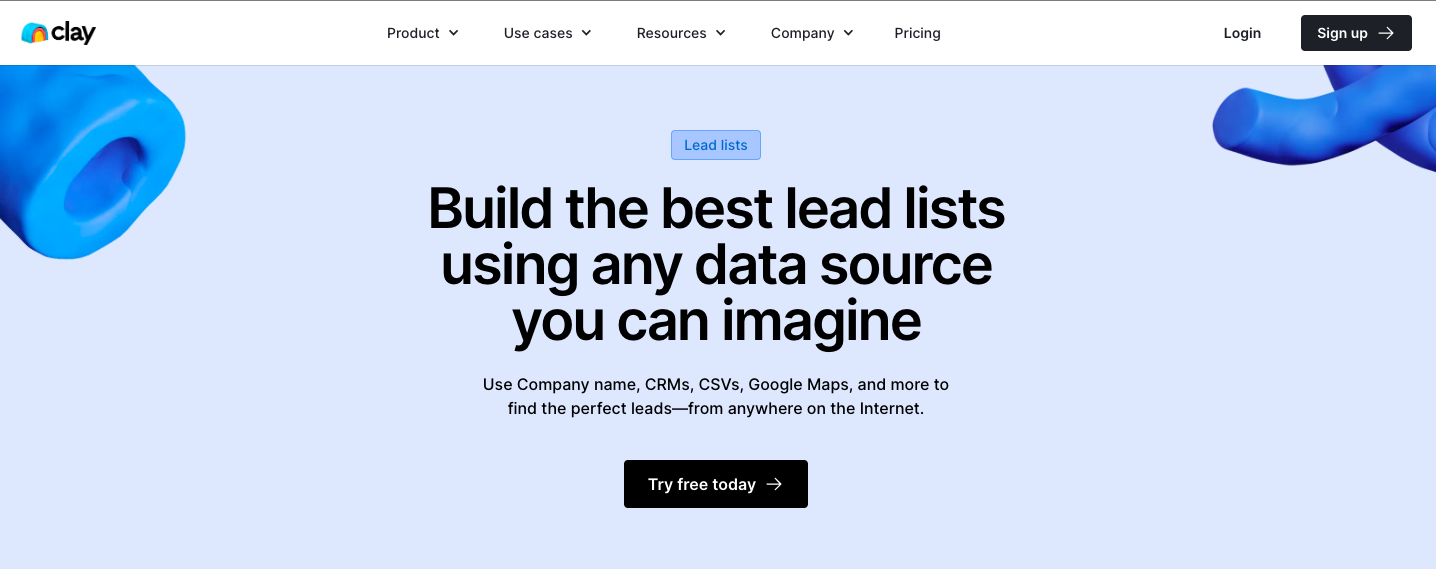
Task: Expand the Product chevron arrow
Action: point(454,33)
